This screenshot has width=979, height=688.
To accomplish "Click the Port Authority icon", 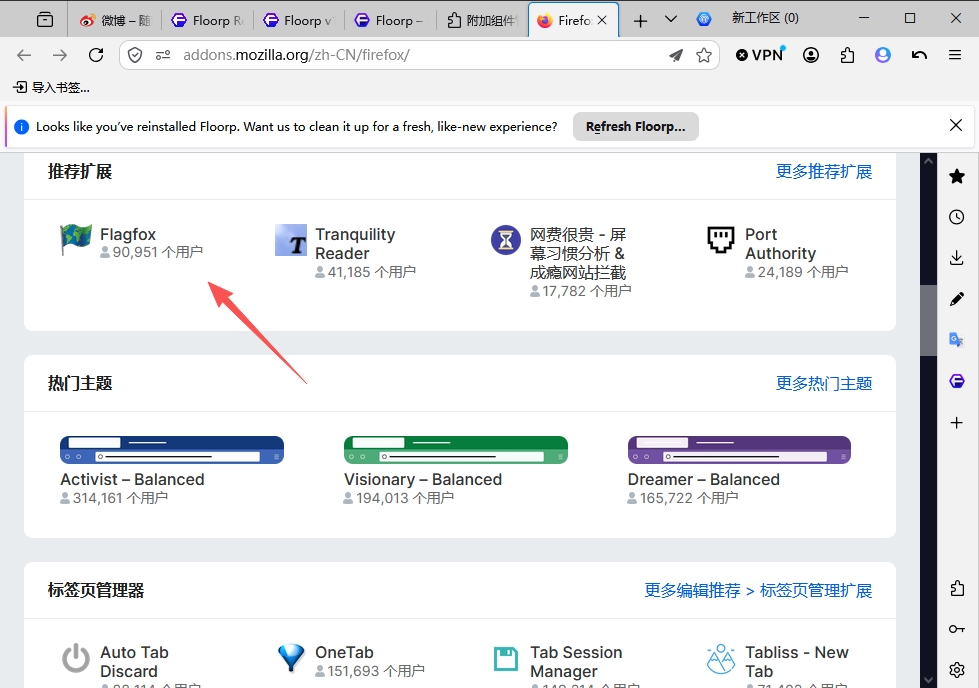I will [x=721, y=240].
